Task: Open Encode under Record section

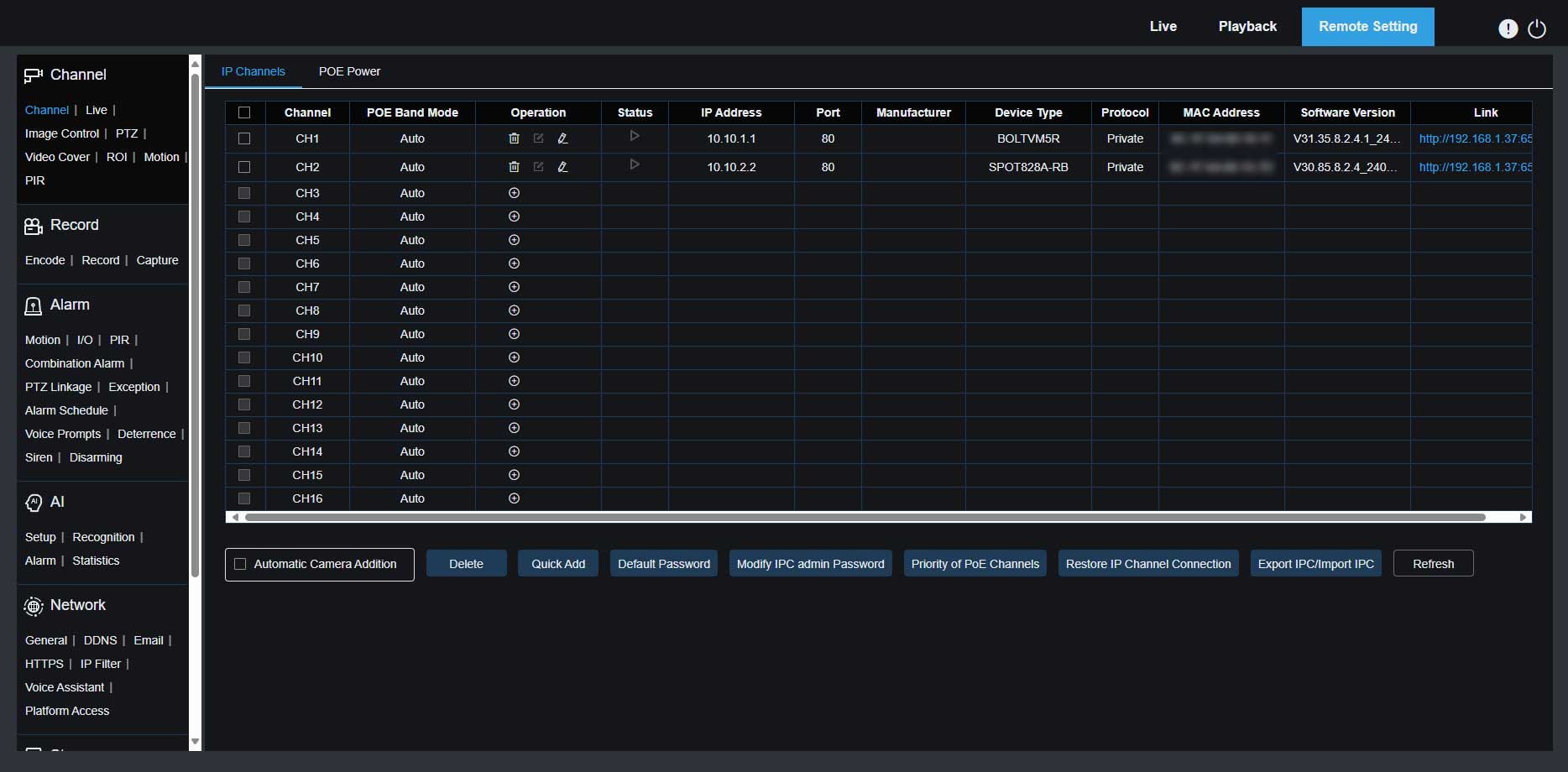Action: 45,260
